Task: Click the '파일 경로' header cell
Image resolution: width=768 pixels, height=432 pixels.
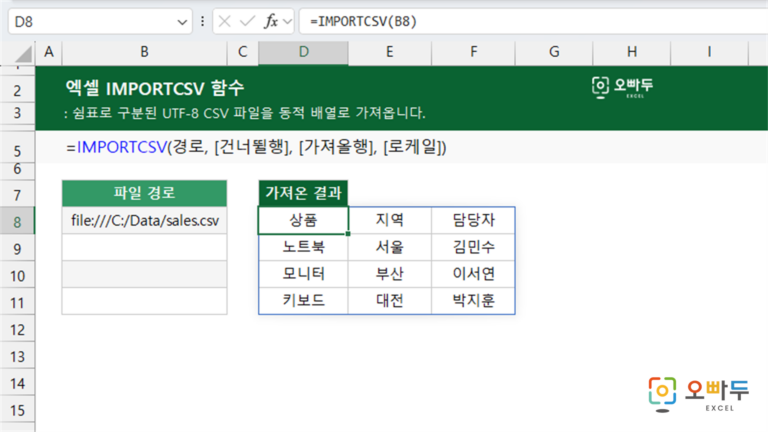Action: pyautogui.click(x=144, y=193)
